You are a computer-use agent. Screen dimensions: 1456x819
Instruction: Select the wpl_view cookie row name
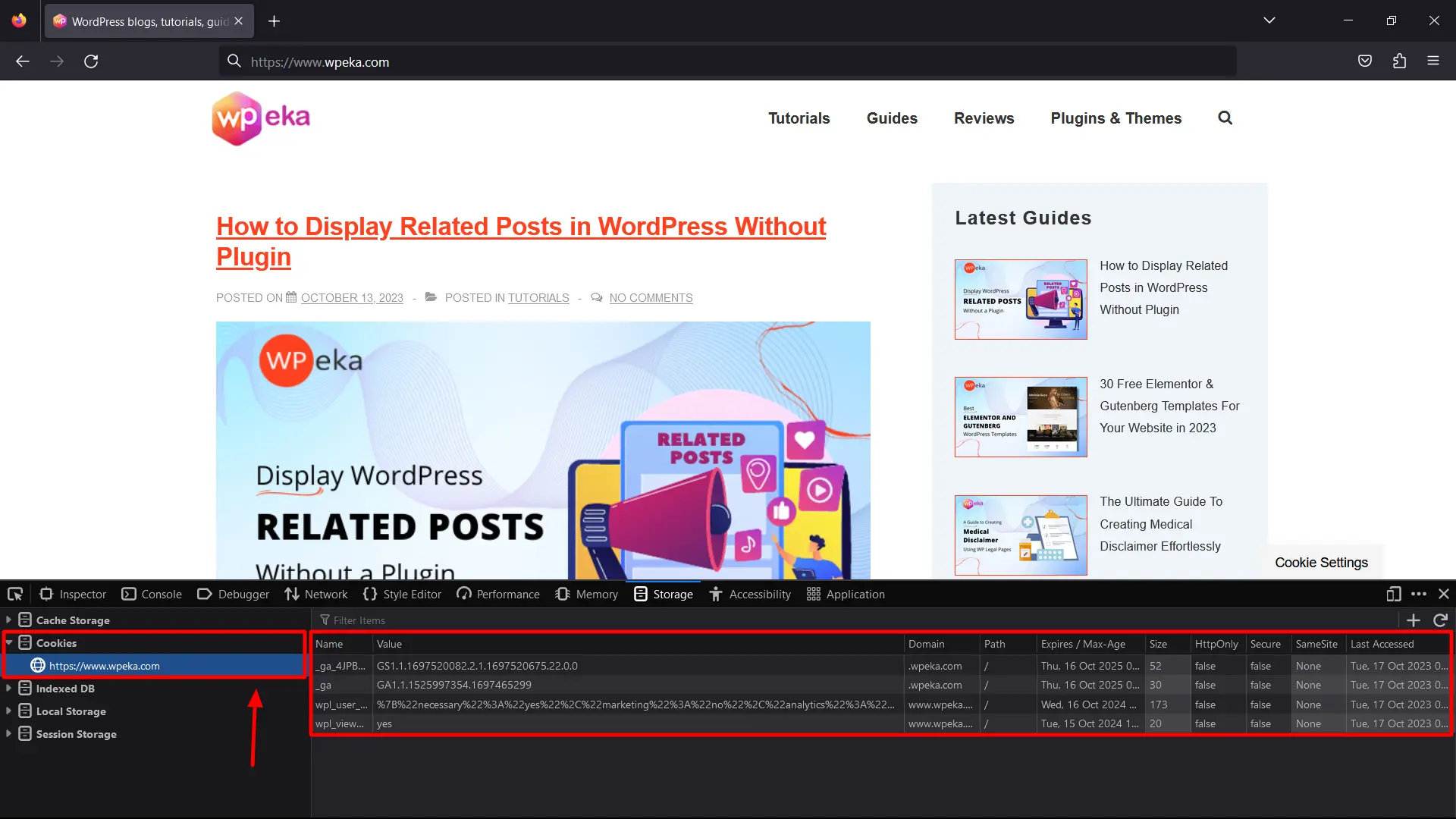[340, 723]
